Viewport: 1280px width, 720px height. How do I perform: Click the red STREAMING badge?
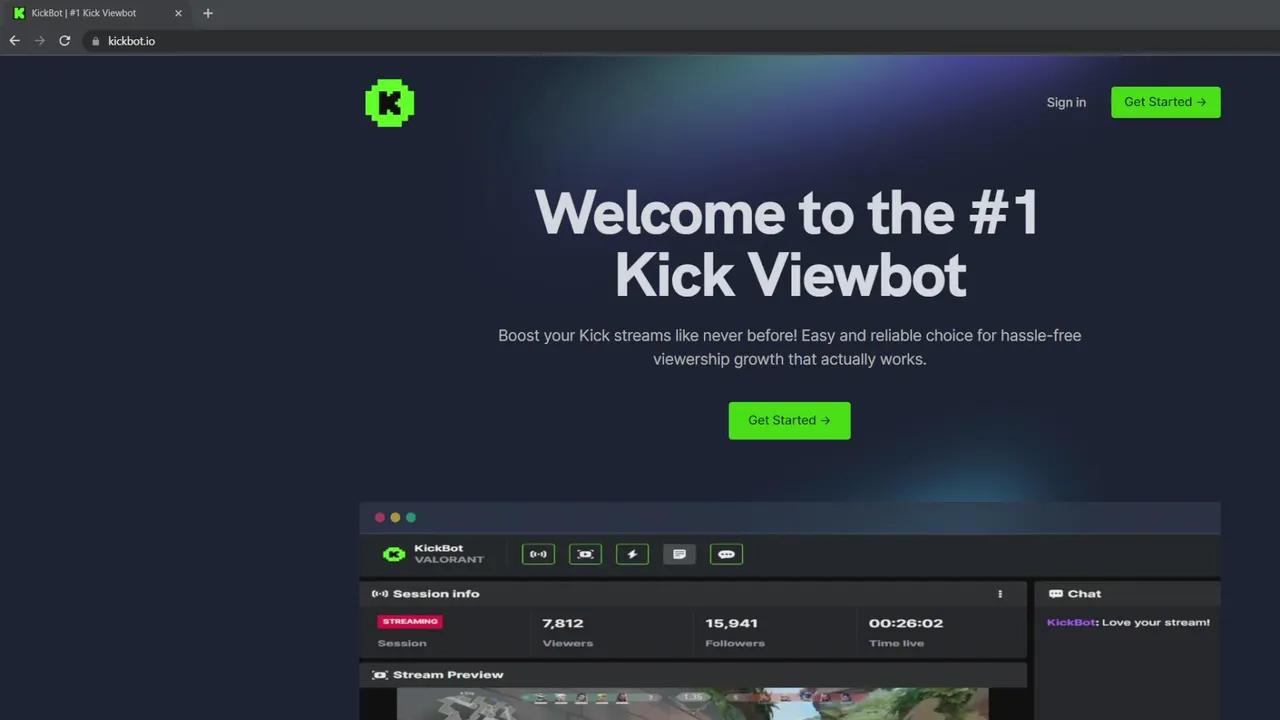click(x=410, y=622)
